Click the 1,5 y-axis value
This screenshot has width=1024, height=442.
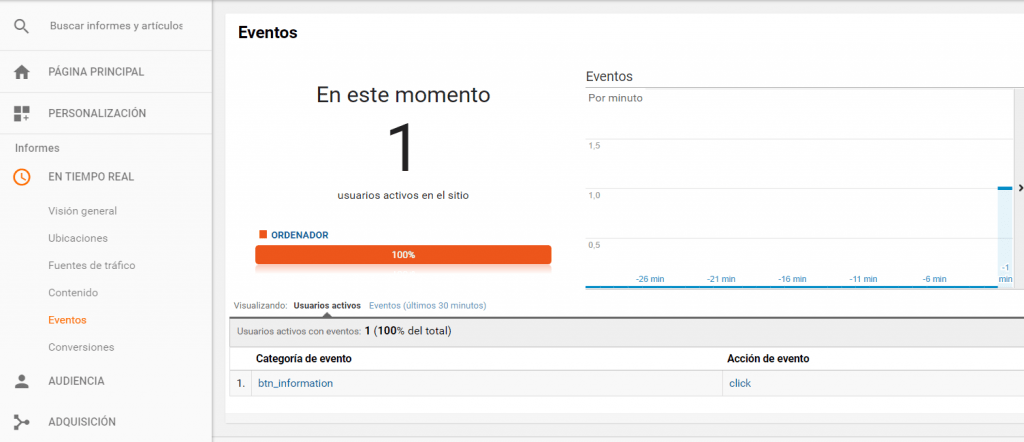point(594,146)
